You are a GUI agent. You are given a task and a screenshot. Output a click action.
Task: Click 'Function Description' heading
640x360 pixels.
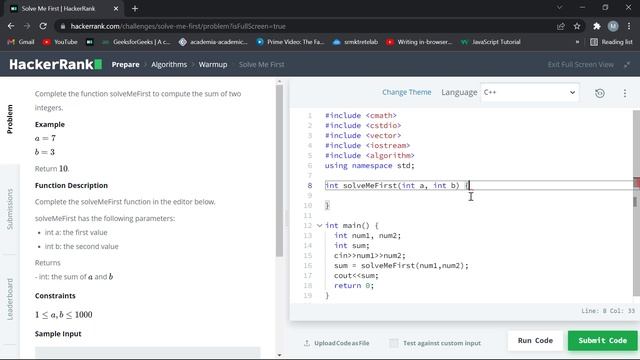pyautogui.click(x=71, y=185)
